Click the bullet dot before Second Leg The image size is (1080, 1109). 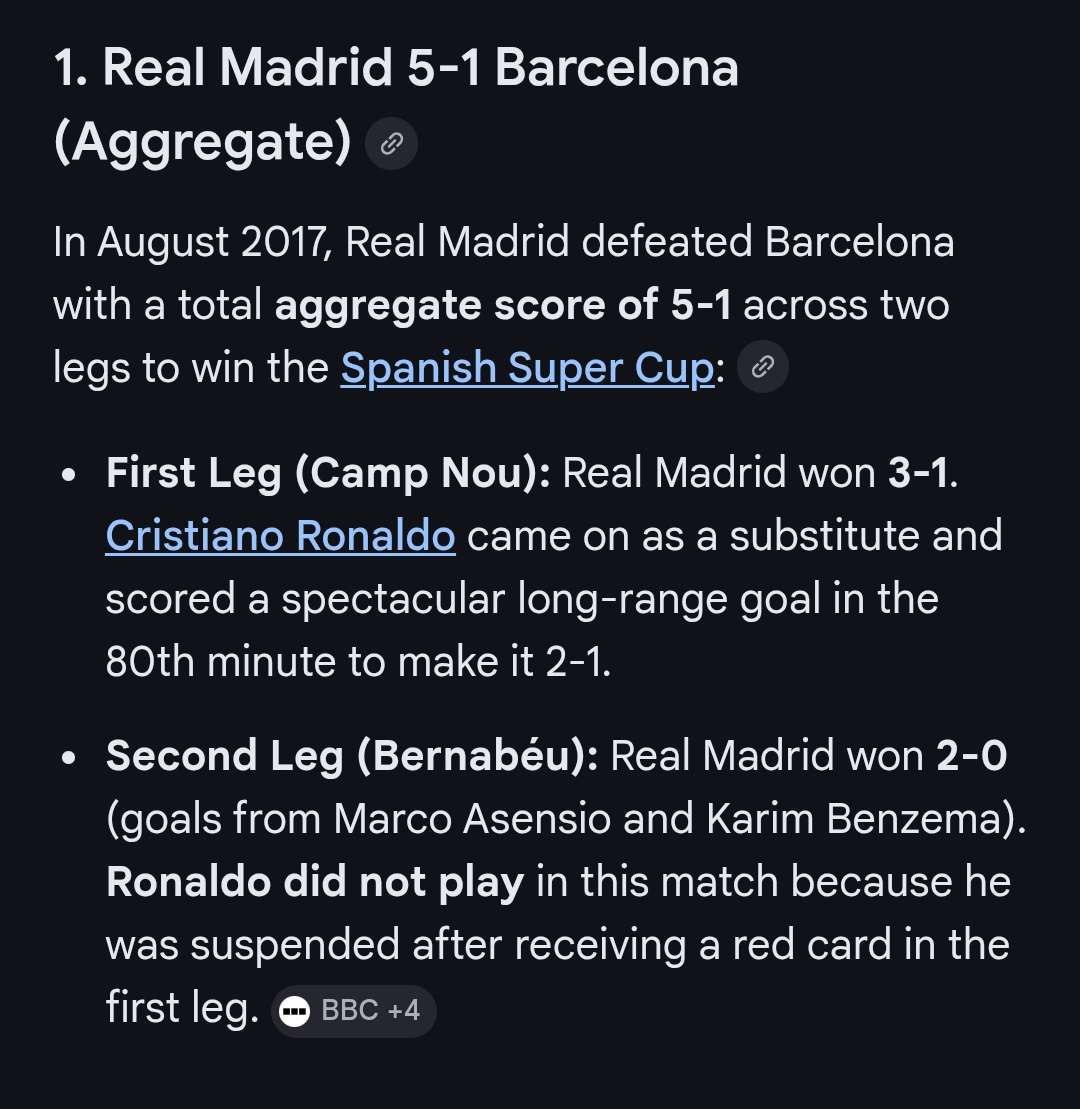(x=69, y=757)
